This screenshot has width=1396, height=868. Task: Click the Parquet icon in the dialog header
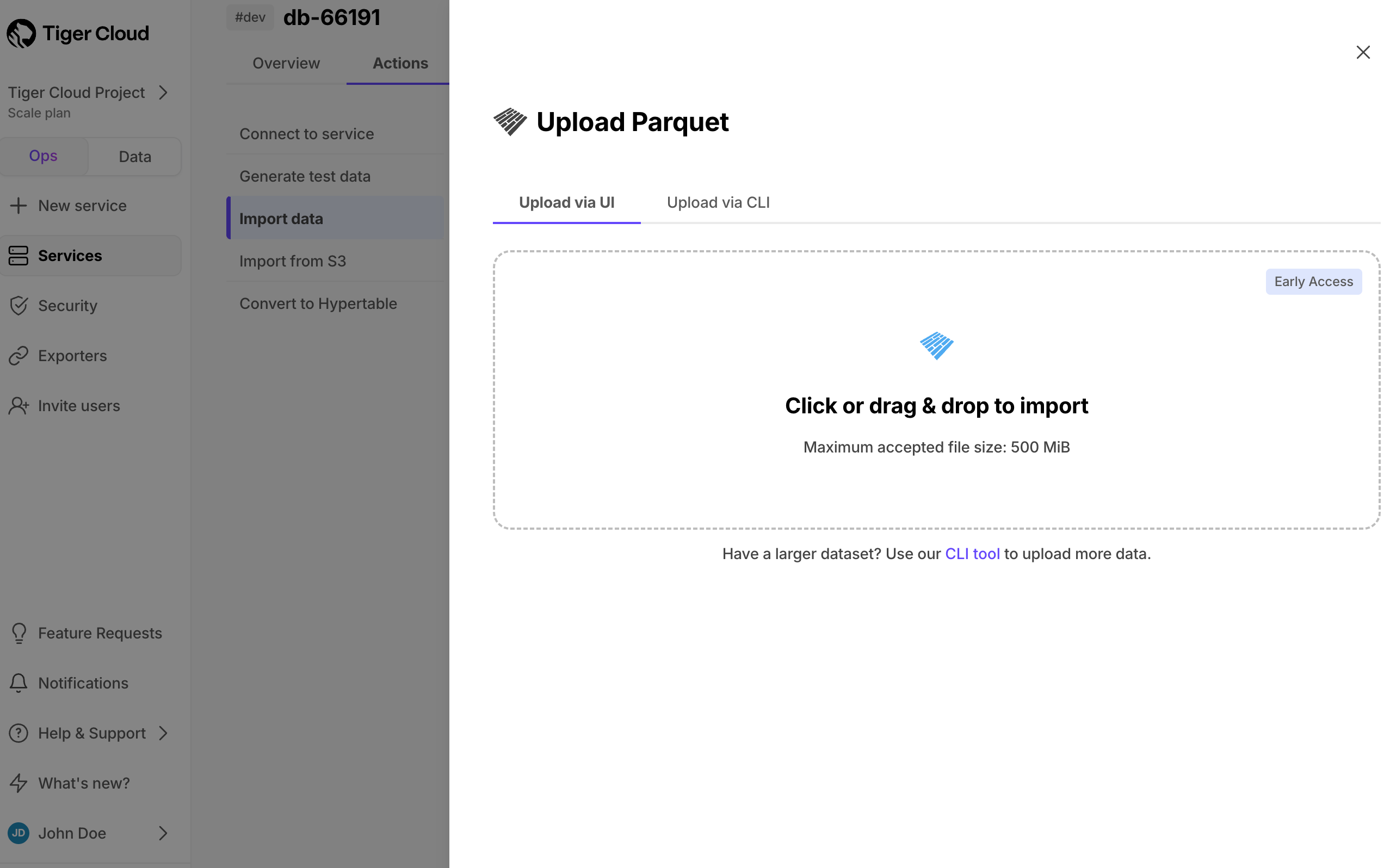[x=510, y=122]
